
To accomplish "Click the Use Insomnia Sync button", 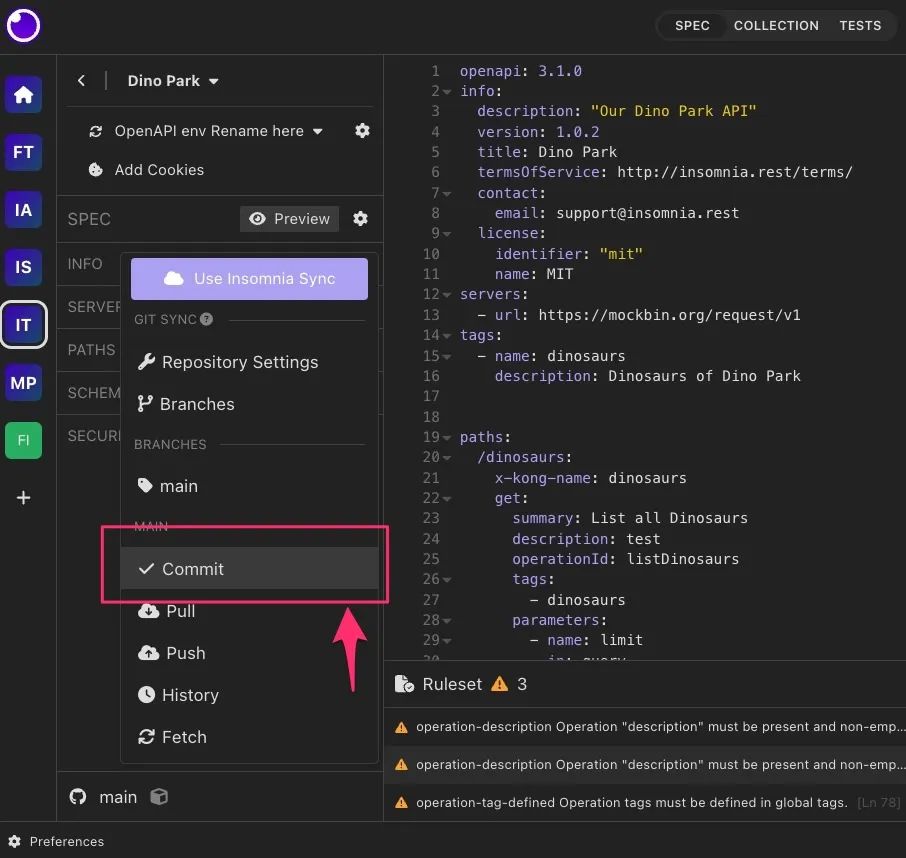I will pyautogui.click(x=249, y=279).
